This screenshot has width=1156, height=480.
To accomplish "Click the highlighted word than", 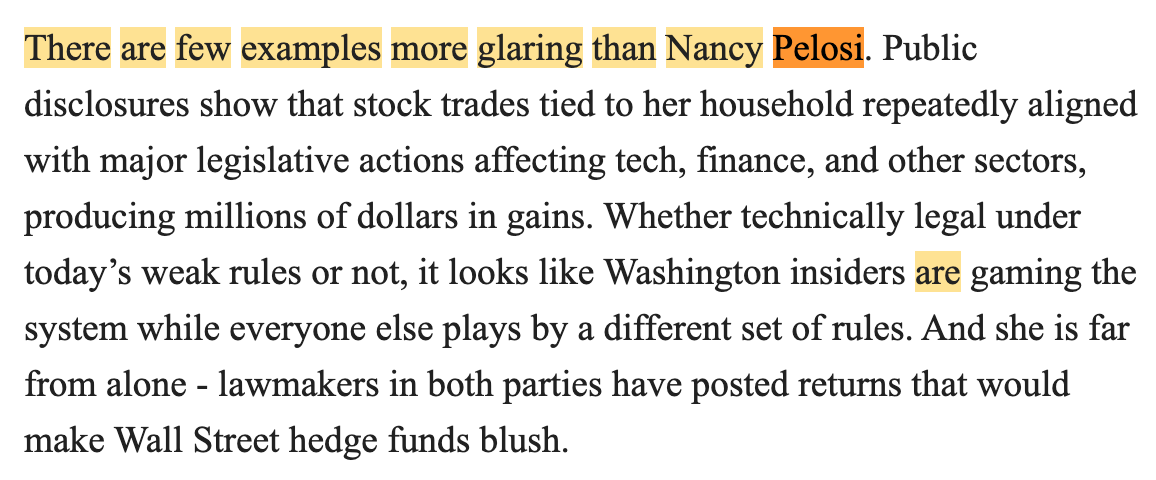I will [x=624, y=49].
